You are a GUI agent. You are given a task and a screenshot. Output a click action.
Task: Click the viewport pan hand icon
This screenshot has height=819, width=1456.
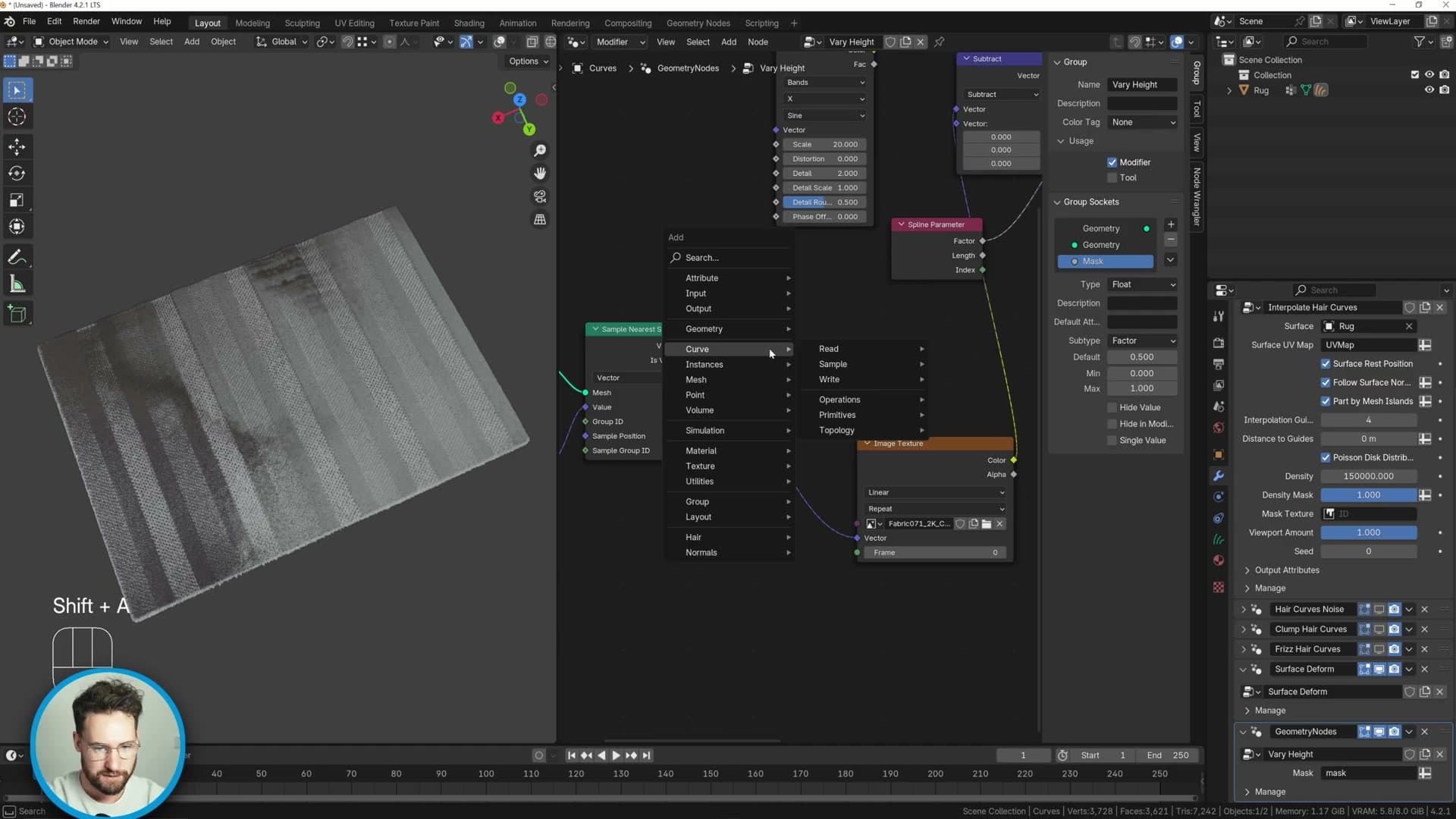pos(540,174)
